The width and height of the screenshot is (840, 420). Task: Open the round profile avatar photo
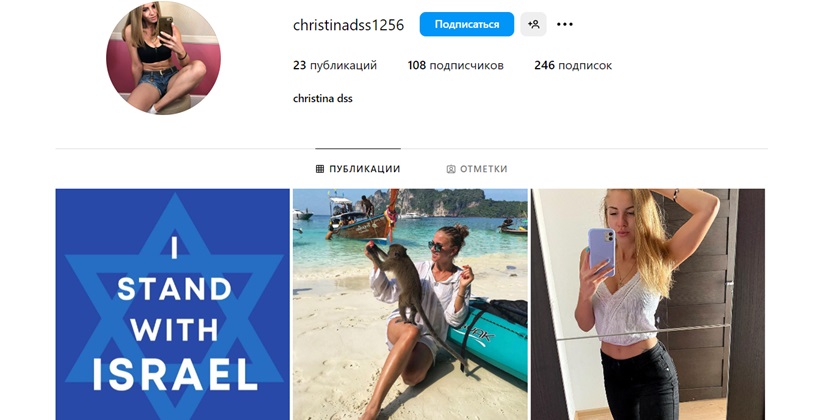163,58
